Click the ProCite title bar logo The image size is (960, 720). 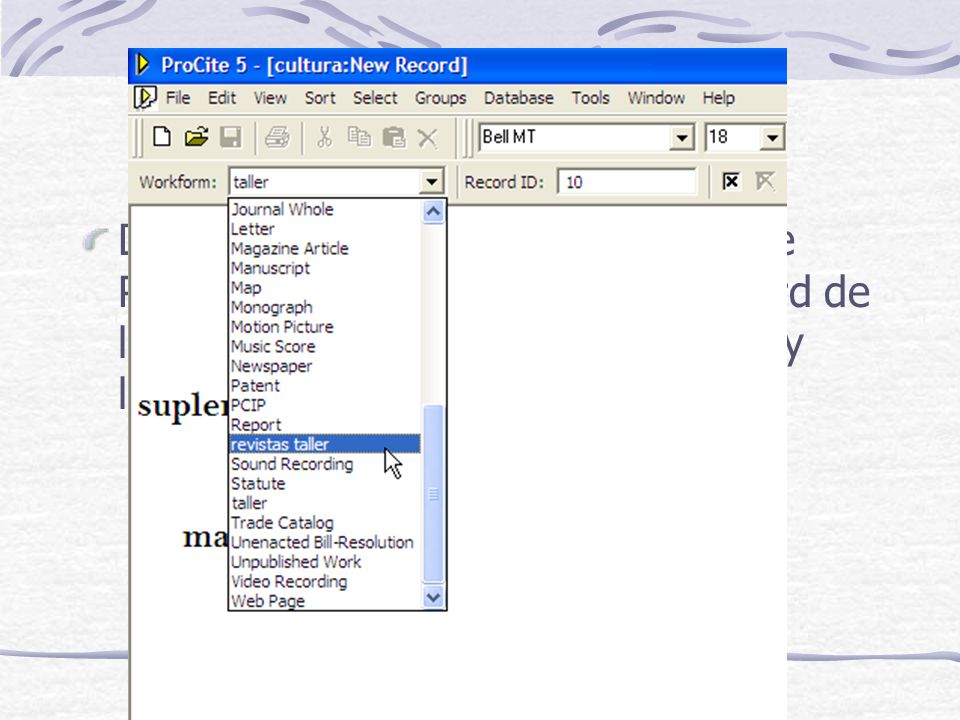point(142,64)
